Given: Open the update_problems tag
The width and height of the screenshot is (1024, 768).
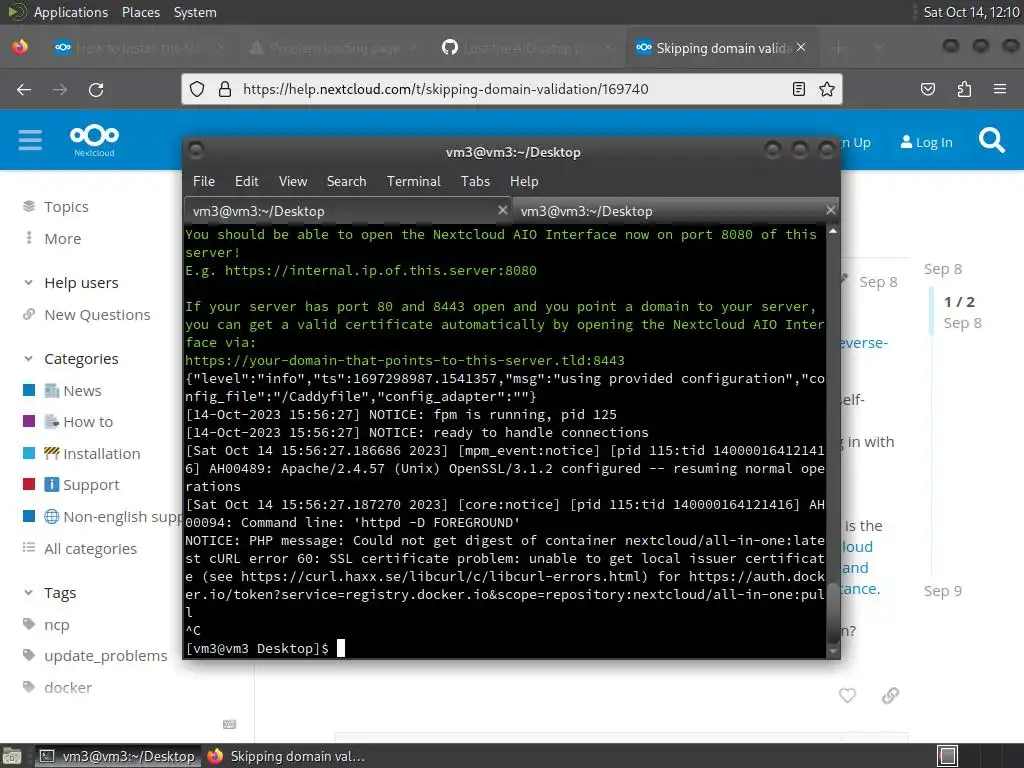Looking at the screenshot, I should tap(105, 656).
